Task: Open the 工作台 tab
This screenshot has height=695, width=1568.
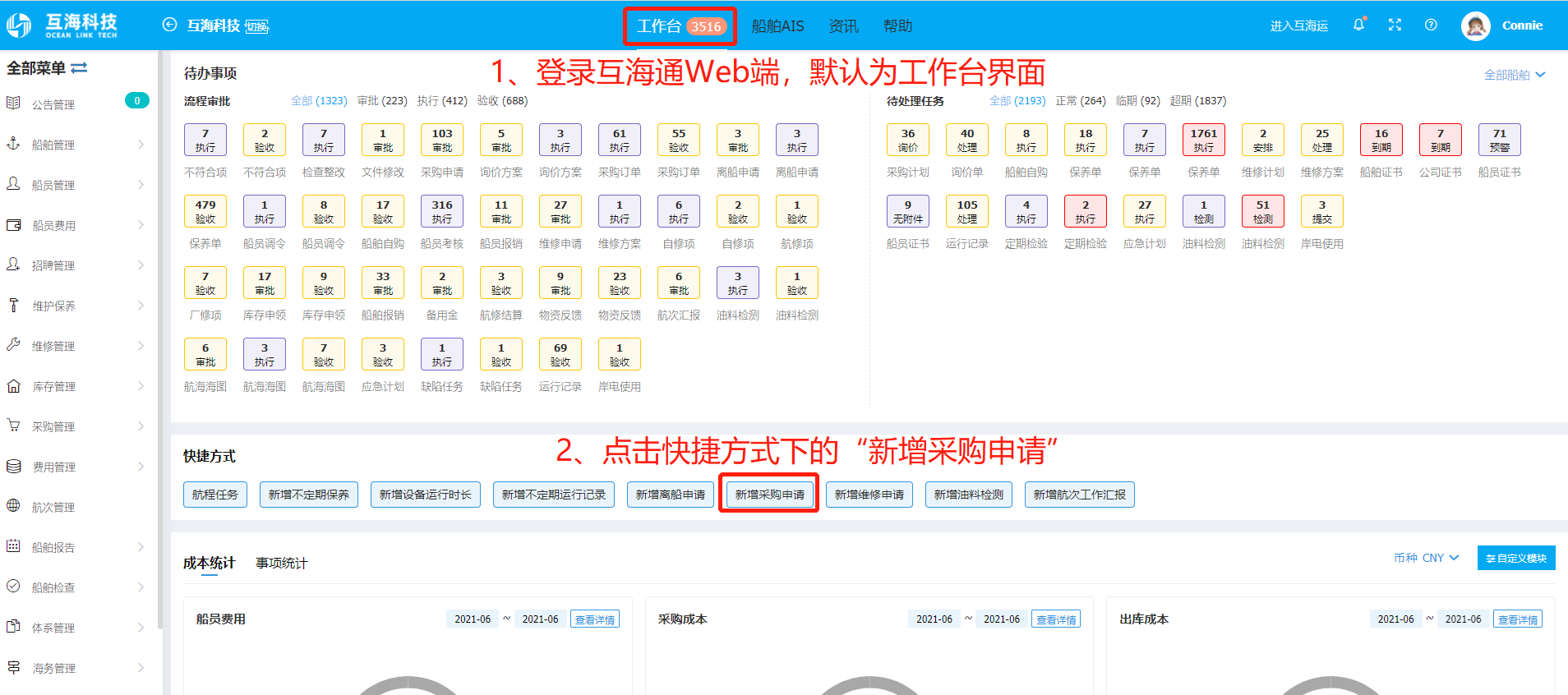Action: click(x=680, y=26)
